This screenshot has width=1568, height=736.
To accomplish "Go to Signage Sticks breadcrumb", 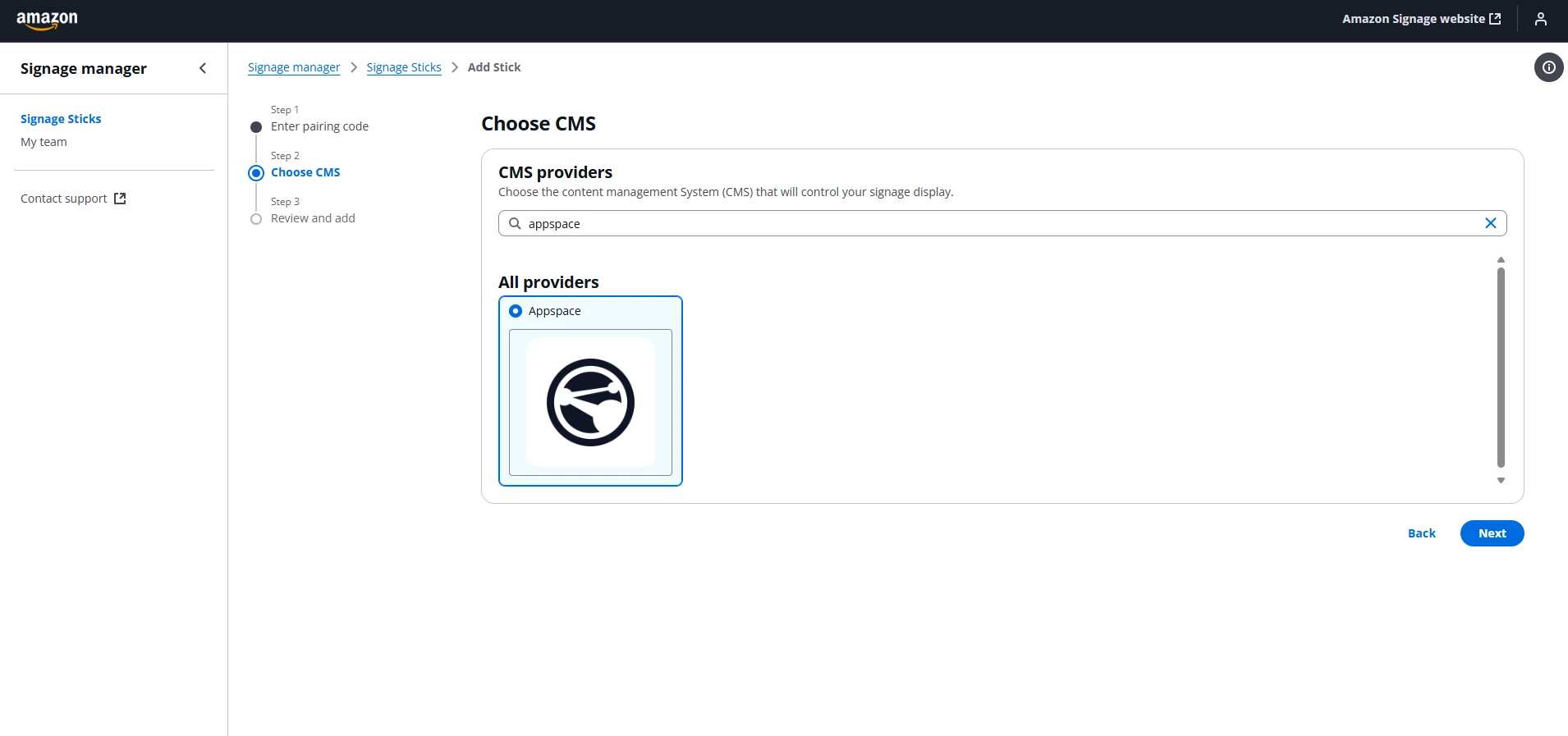I will point(404,67).
